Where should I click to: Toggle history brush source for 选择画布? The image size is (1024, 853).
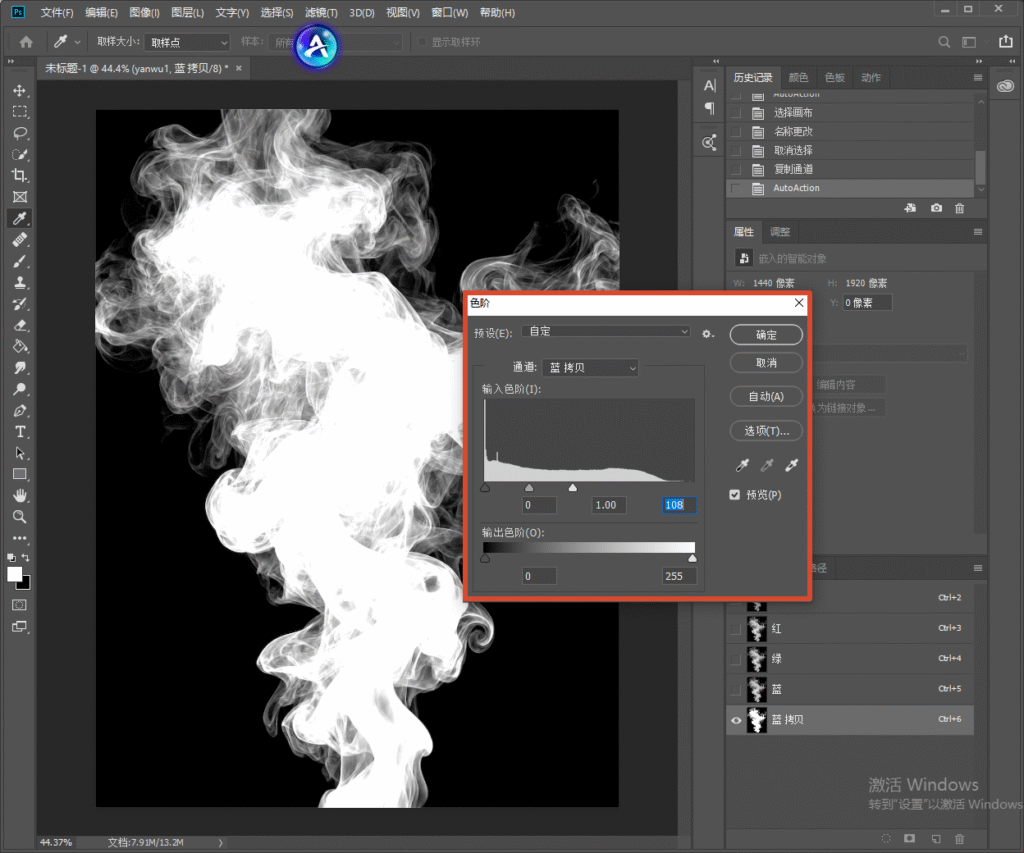pyautogui.click(x=736, y=113)
